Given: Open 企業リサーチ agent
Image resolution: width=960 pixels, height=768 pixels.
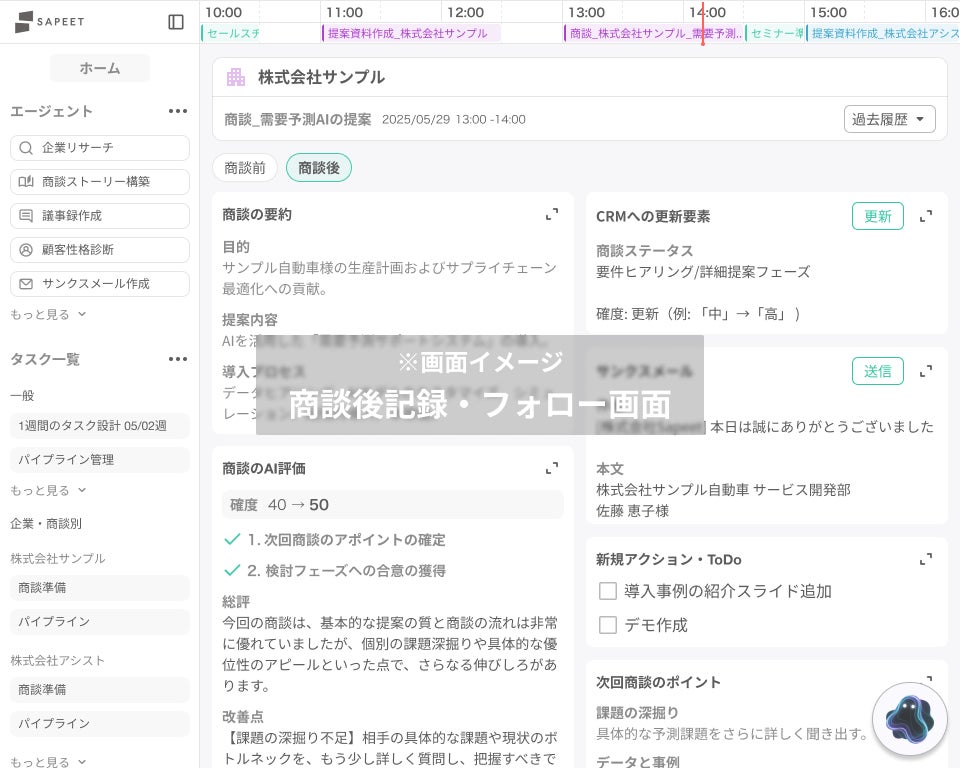Looking at the screenshot, I should pyautogui.click(x=100, y=148).
